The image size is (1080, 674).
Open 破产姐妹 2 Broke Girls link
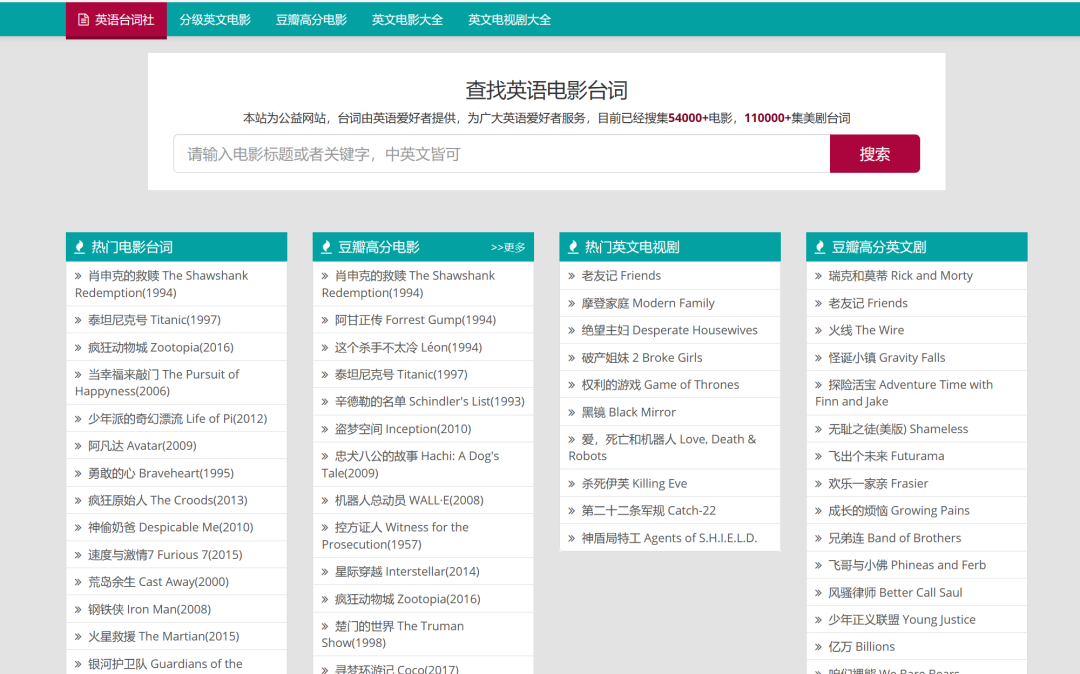click(641, 357)
